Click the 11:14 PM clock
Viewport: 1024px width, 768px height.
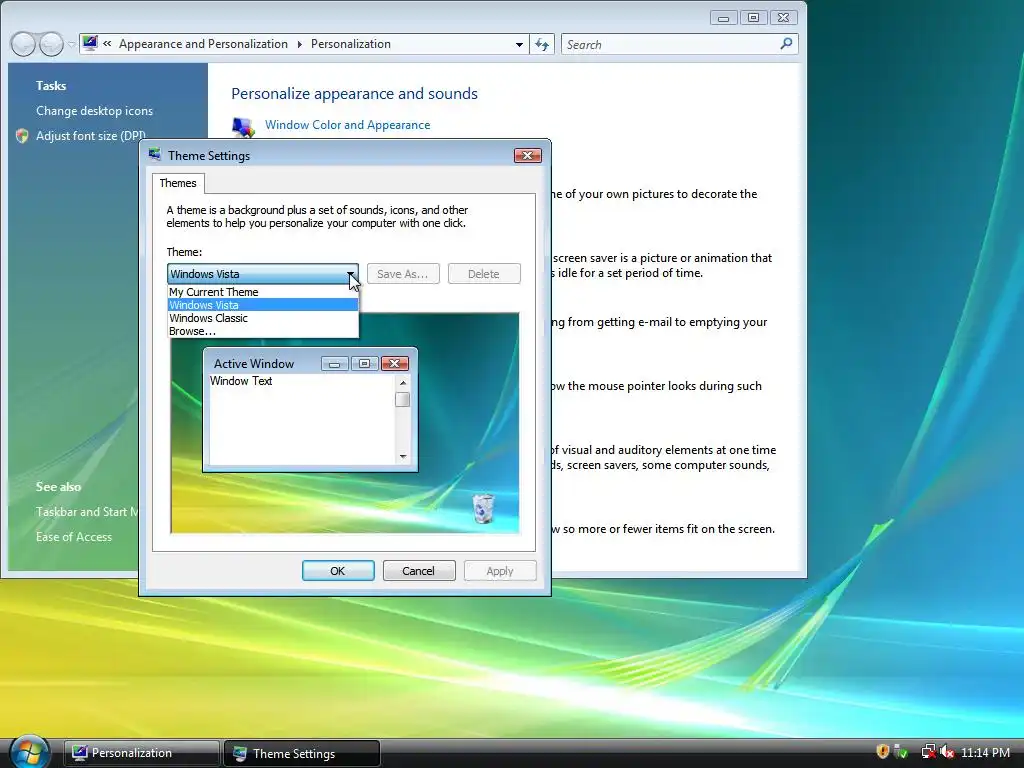click(985, 752)
